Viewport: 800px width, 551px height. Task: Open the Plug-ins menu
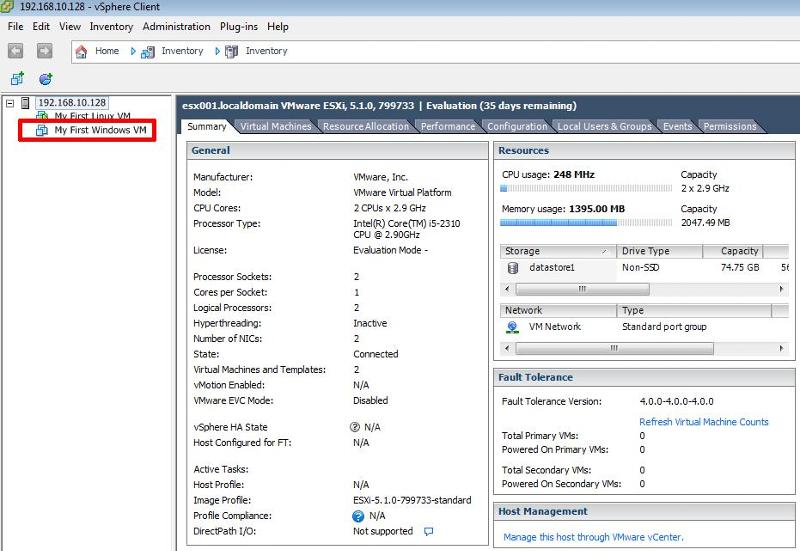(x=239, y=27)
